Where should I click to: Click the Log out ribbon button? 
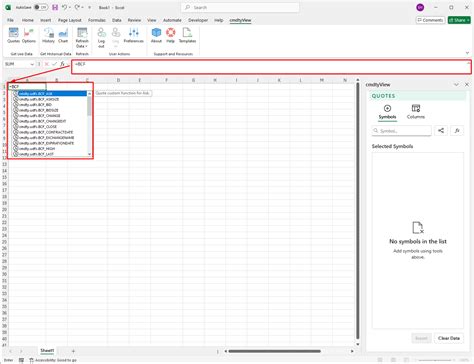click(101, 38)
